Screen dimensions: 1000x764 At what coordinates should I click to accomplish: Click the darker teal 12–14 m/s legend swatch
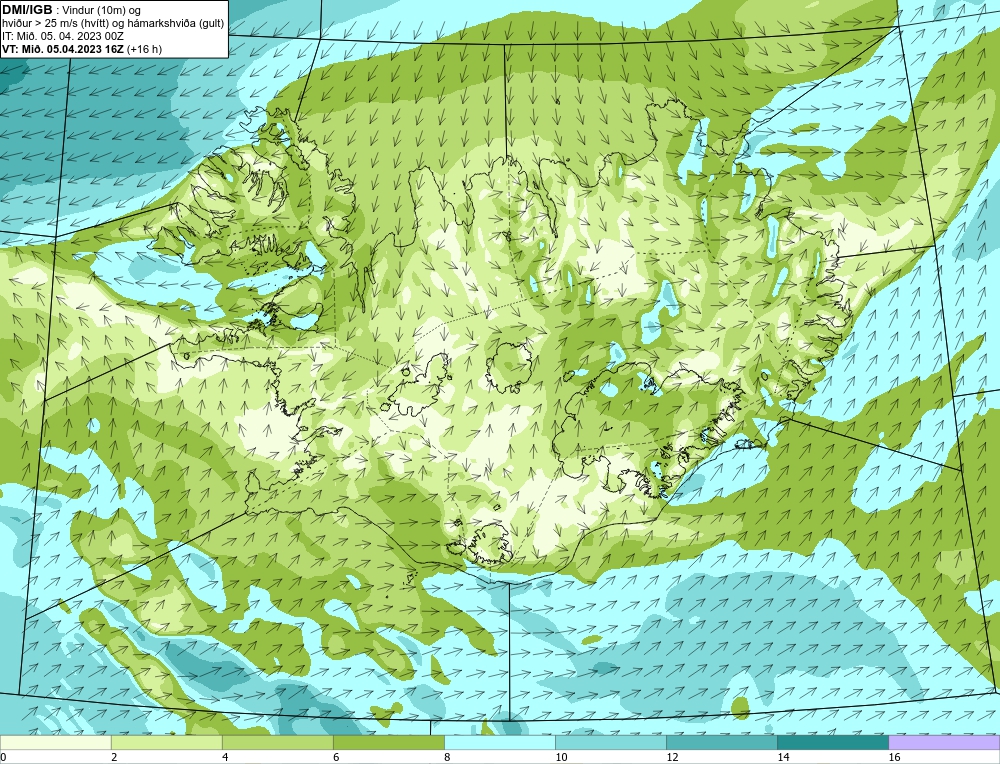[721, 742]
